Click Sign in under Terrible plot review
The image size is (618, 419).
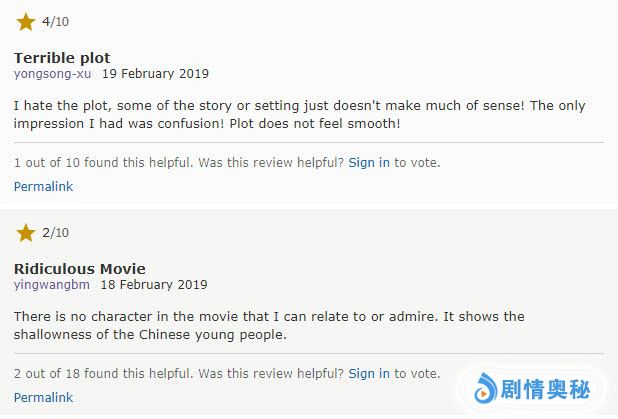coord(369,162)
